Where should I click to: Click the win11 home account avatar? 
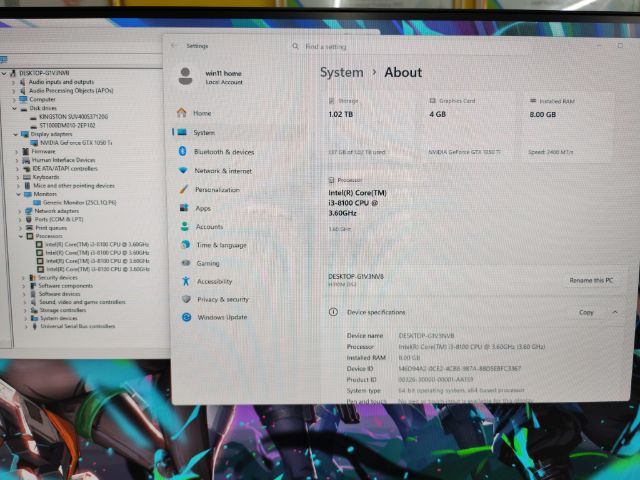[x=185, y=76]
